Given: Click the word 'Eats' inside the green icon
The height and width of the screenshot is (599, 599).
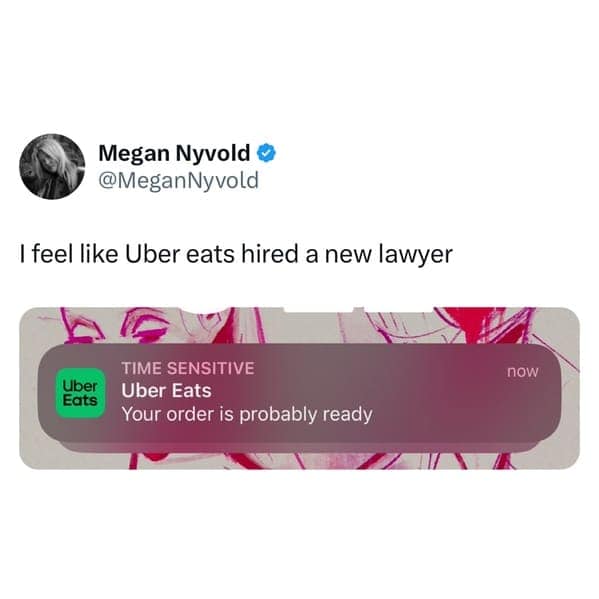Looking at the screenshot, I should point(80,400).
